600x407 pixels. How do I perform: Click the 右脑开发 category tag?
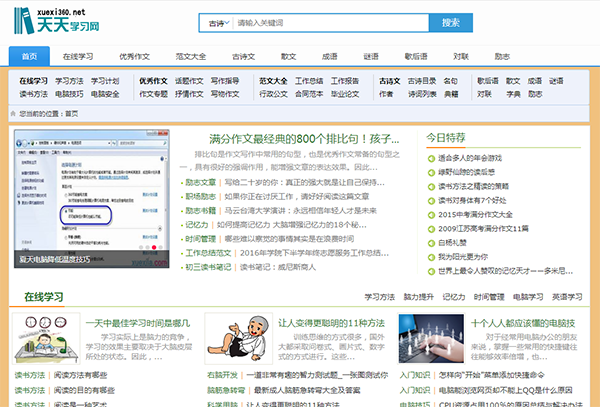pyautogui.click(x=222, y=375)
